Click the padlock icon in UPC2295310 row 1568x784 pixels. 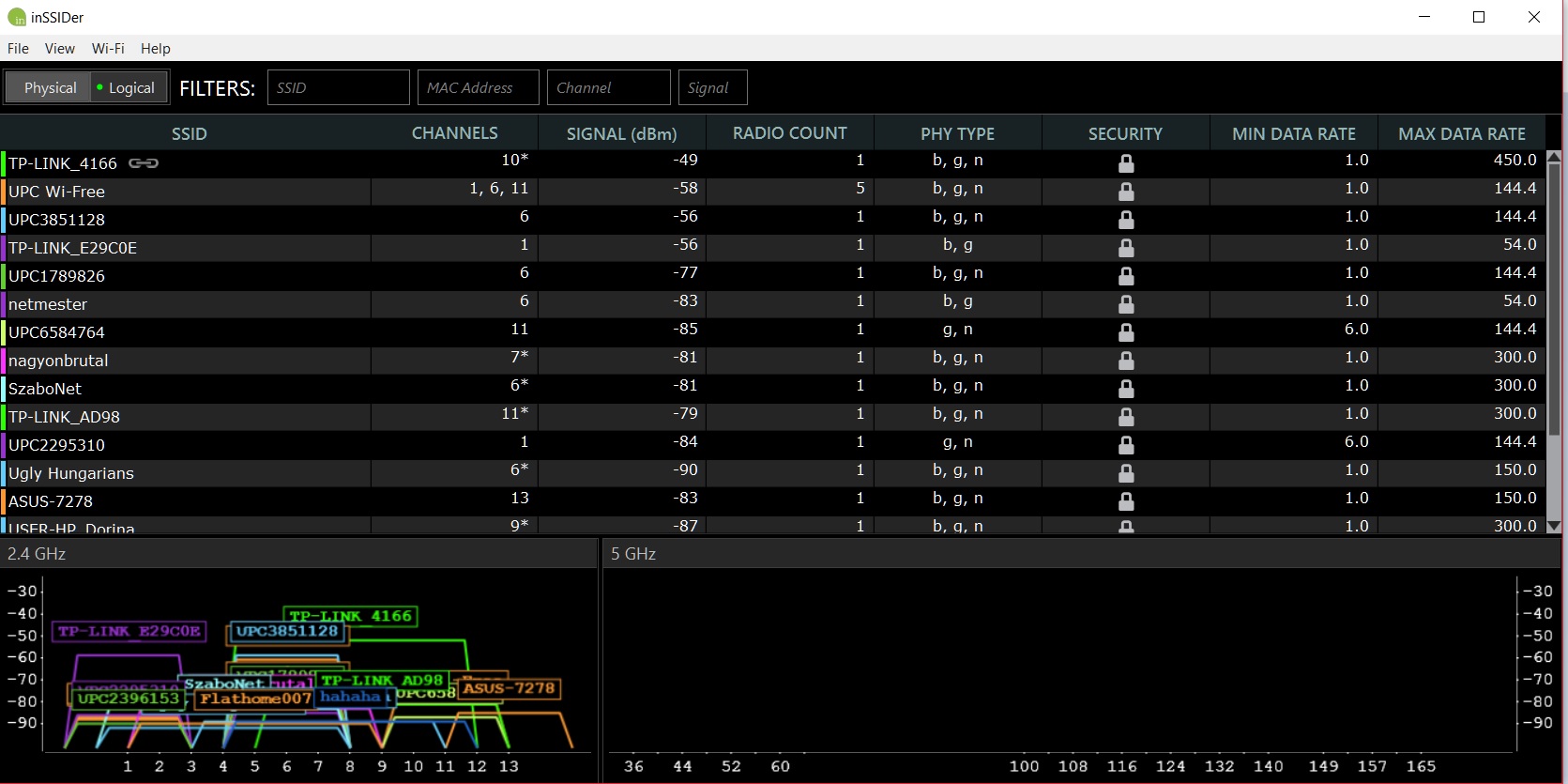click(1126, 445)
